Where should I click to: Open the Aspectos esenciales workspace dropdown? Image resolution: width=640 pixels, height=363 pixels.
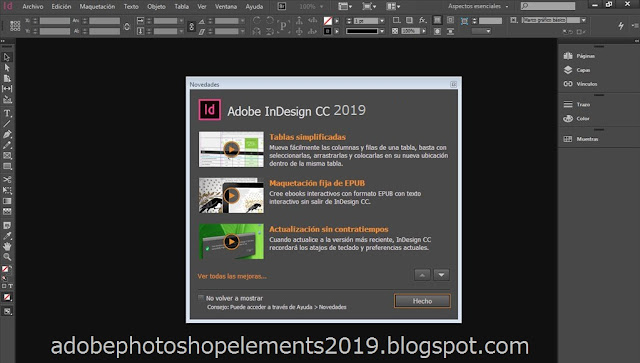478,6
